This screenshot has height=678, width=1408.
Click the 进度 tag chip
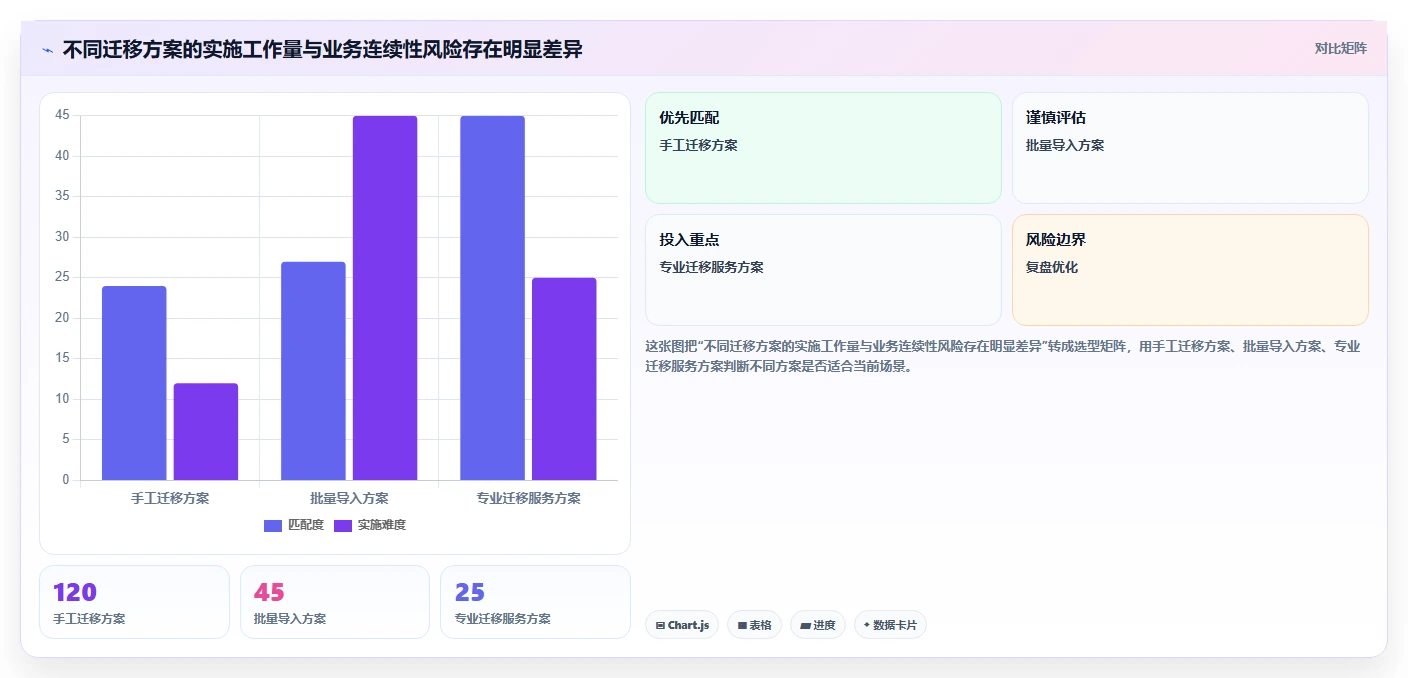(817, 625)
